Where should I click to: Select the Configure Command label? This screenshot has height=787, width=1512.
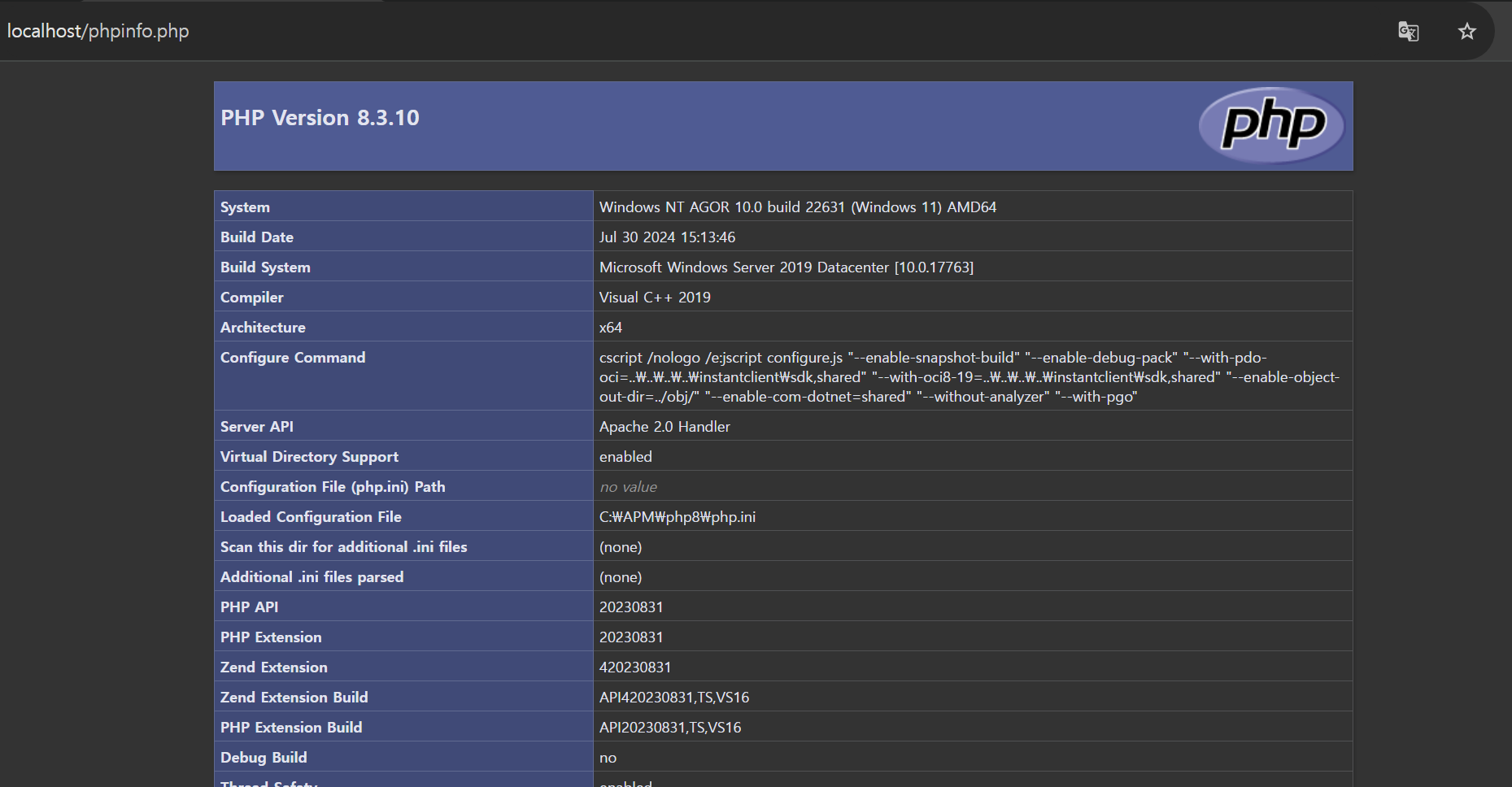(293, 358)
